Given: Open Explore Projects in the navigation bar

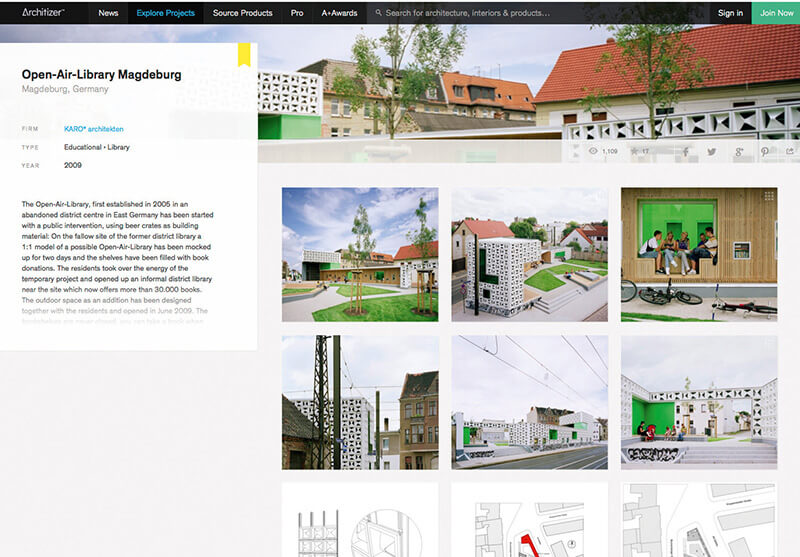Looking at the screenshot, I should (x=165, y=13).
